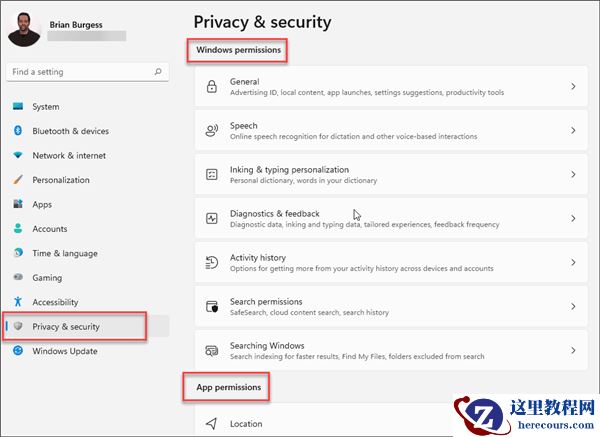This screenshot has width=600, height=437.
Task: Open the Personalization settings page
Action: point(60,180)
